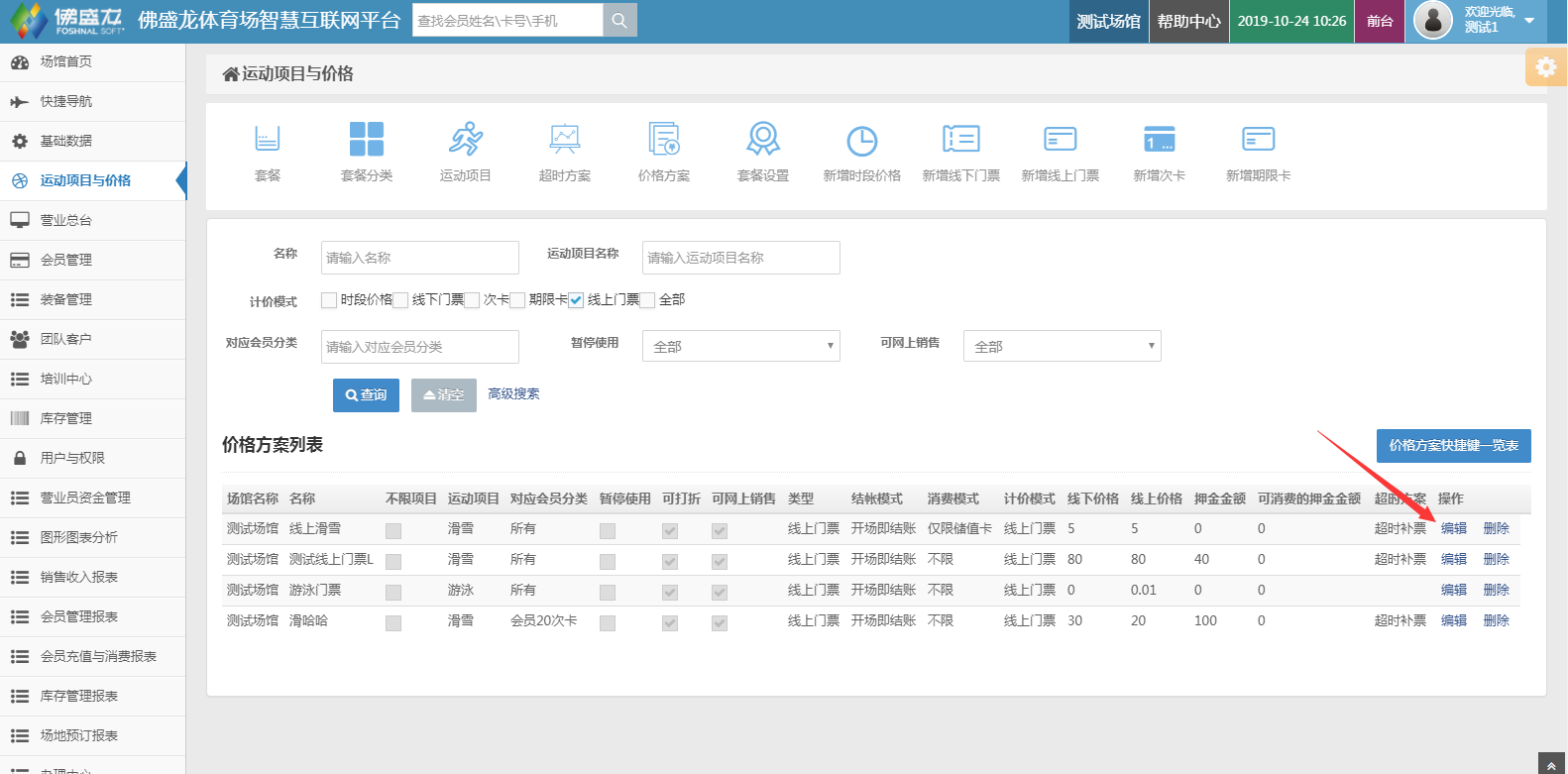This screenshot has height=774, width=1568.
Task: Click the user avatar icon
Action: [1432, 20]
